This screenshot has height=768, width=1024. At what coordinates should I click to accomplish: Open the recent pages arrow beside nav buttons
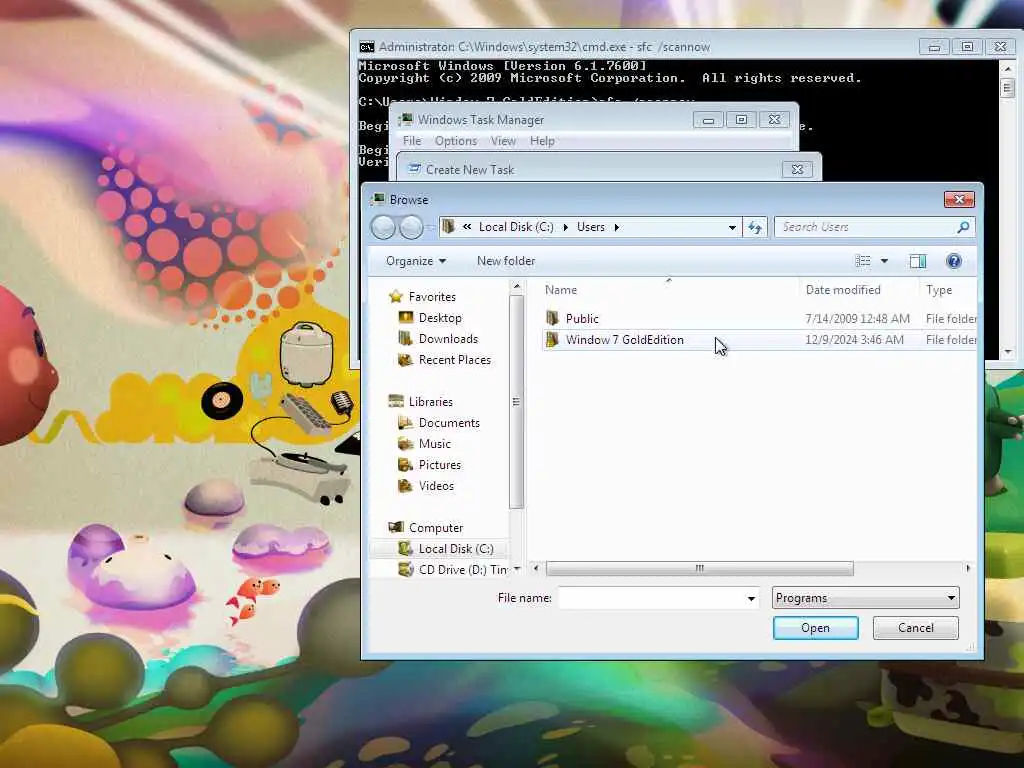pos(431,227)
